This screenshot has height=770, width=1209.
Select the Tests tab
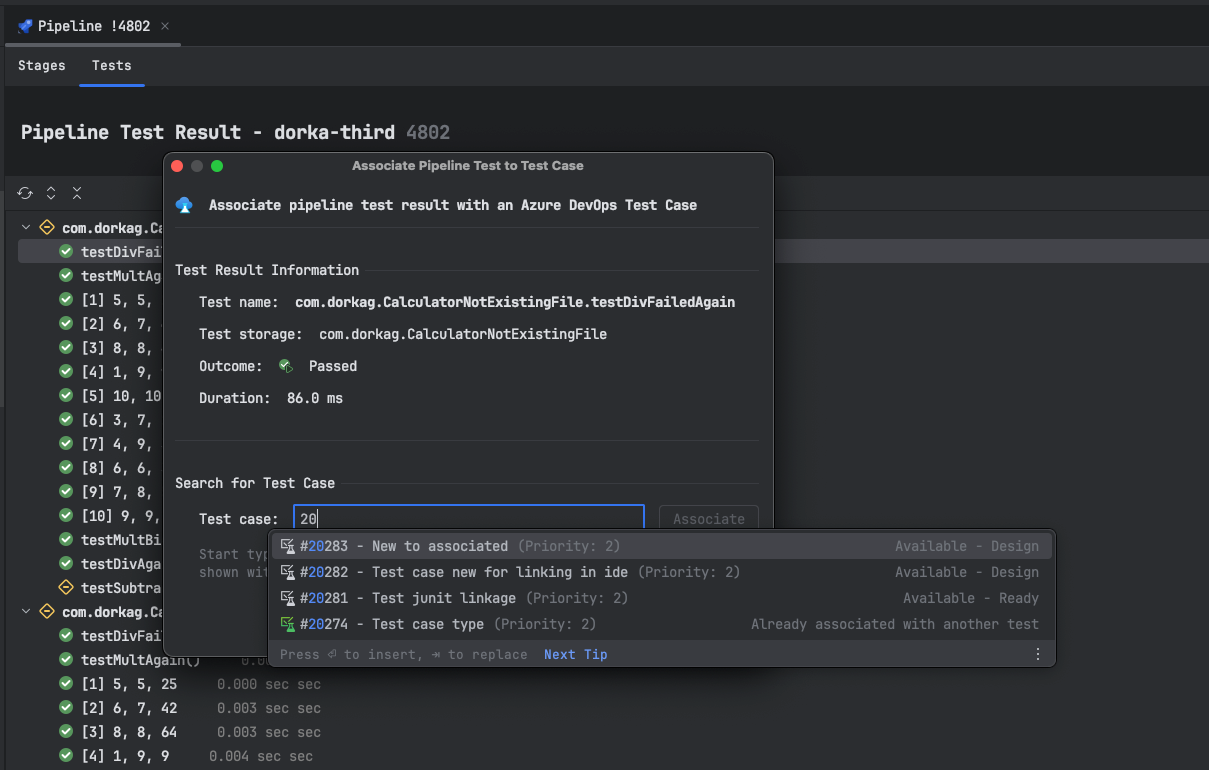(x=112, y=66)
